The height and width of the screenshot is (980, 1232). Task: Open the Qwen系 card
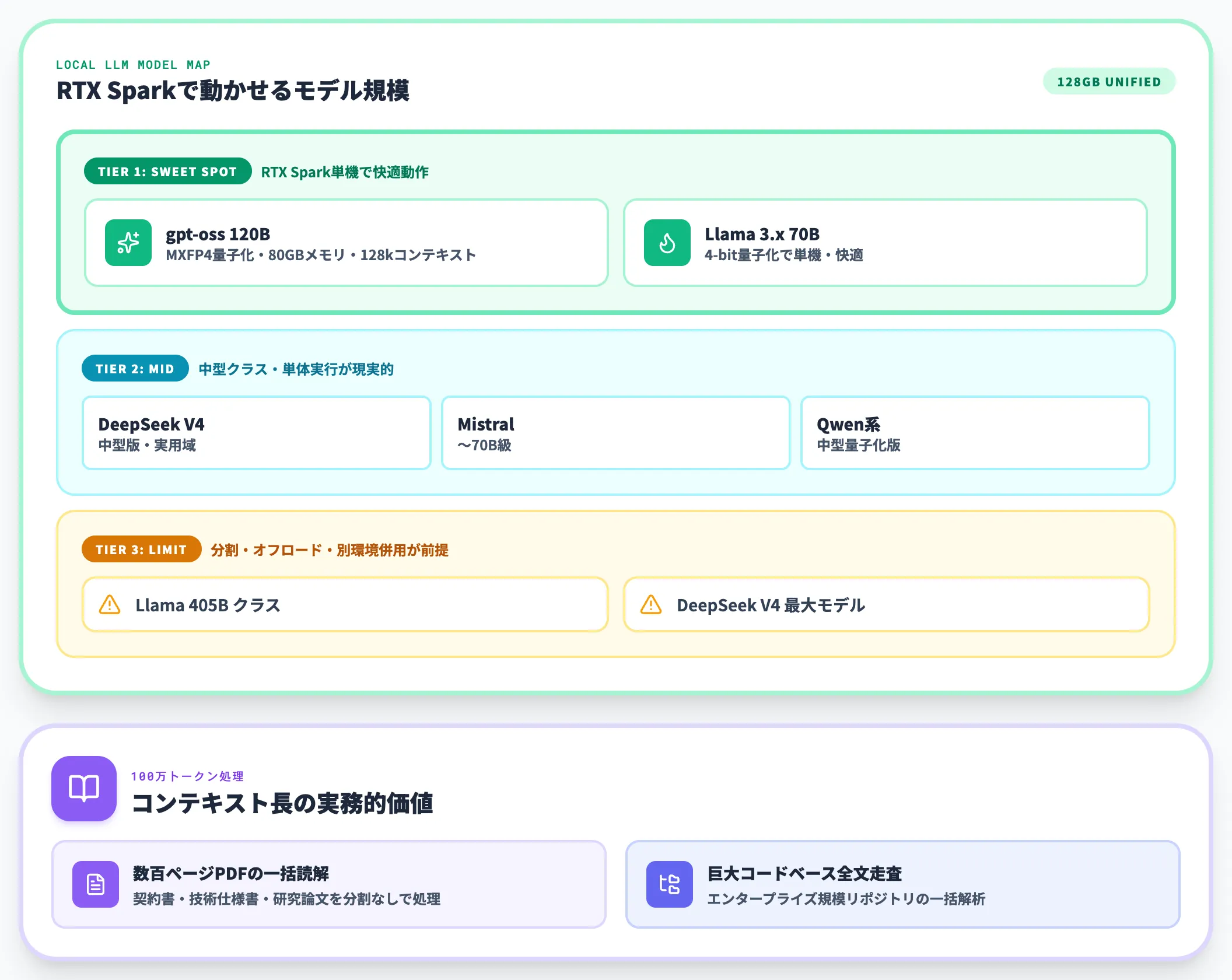[x=975, y=433]
